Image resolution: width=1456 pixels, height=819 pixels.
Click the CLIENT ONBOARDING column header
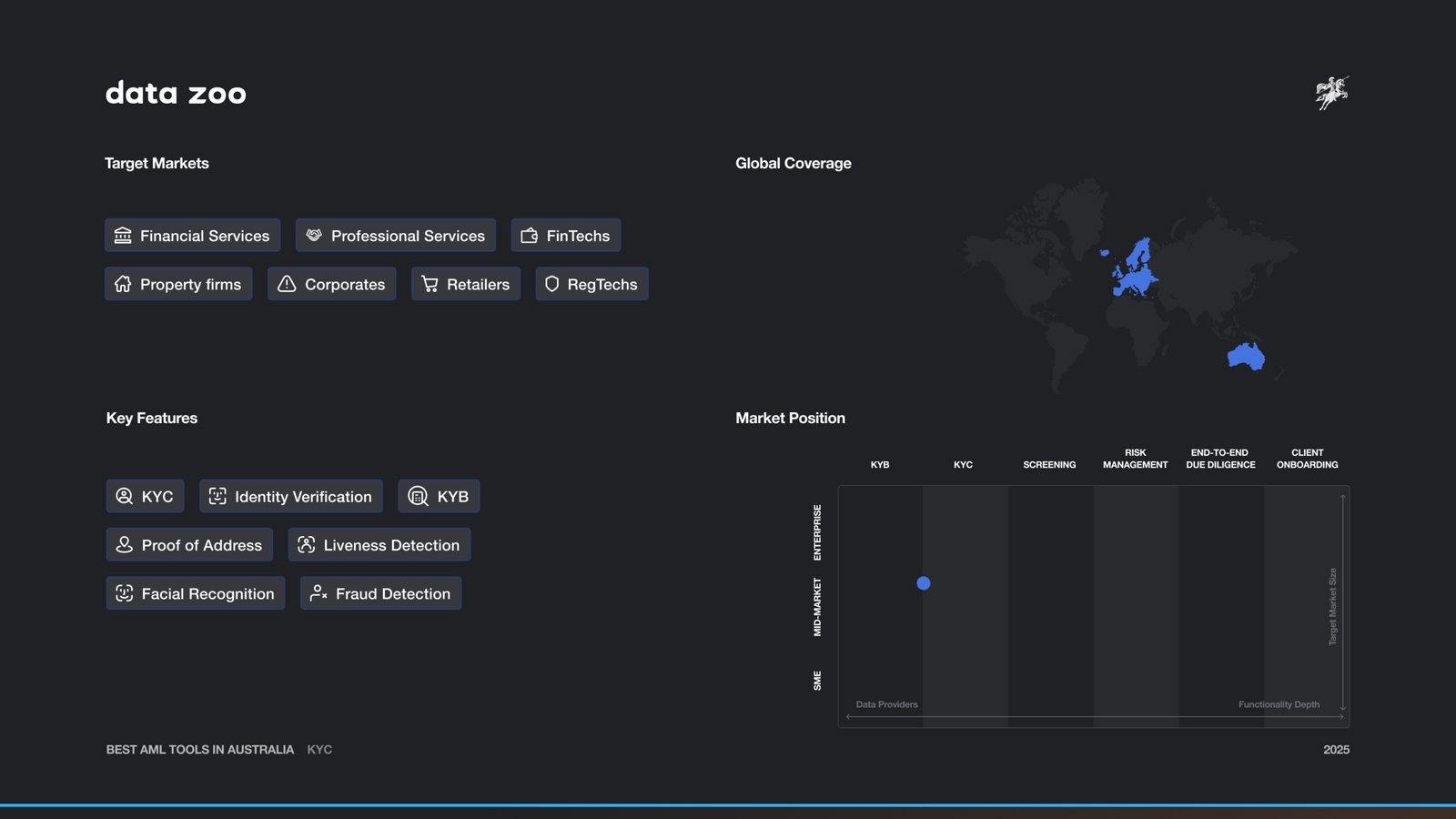point(1308,459)
